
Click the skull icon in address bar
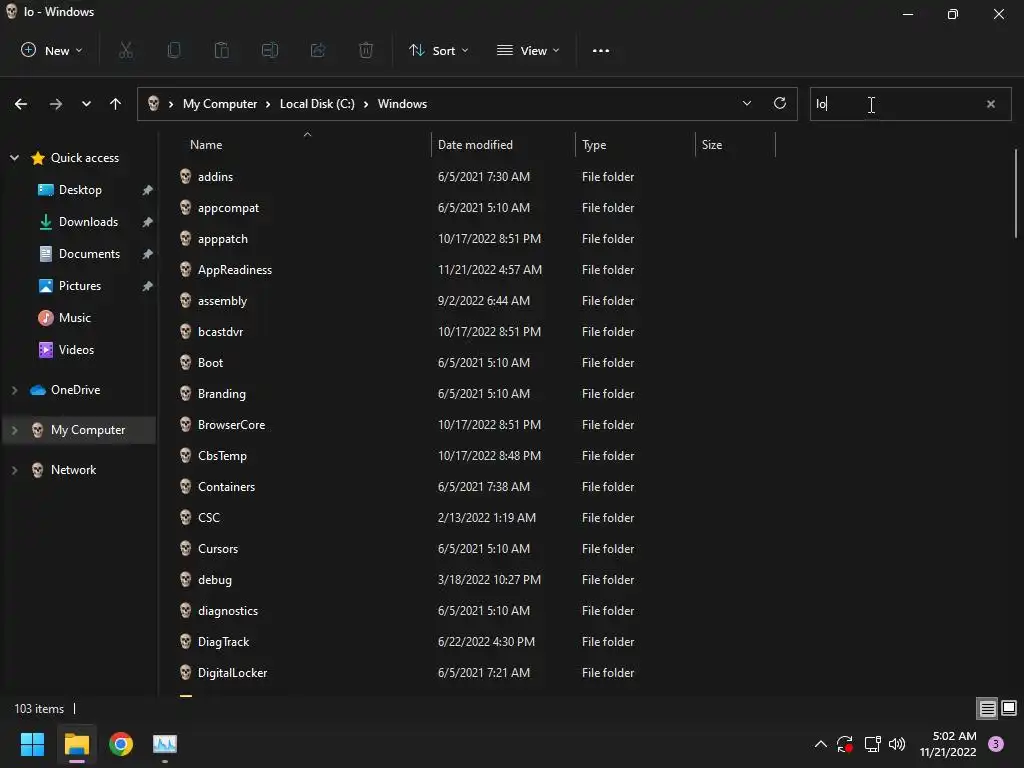pos(153,104)
